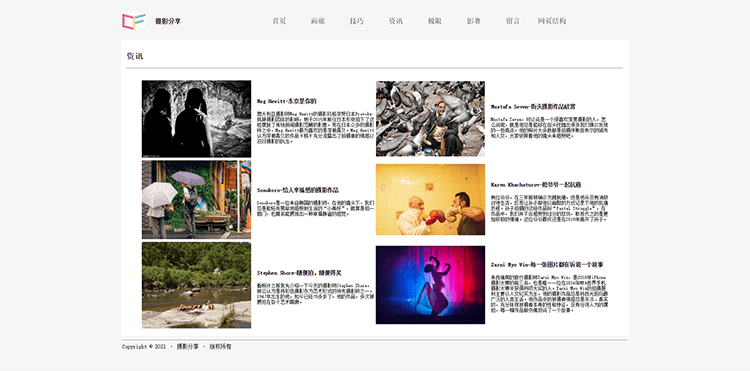Open the black-and-white silhouette photo thumbnail
750x371 pixels.
click(x=196, y=119)
